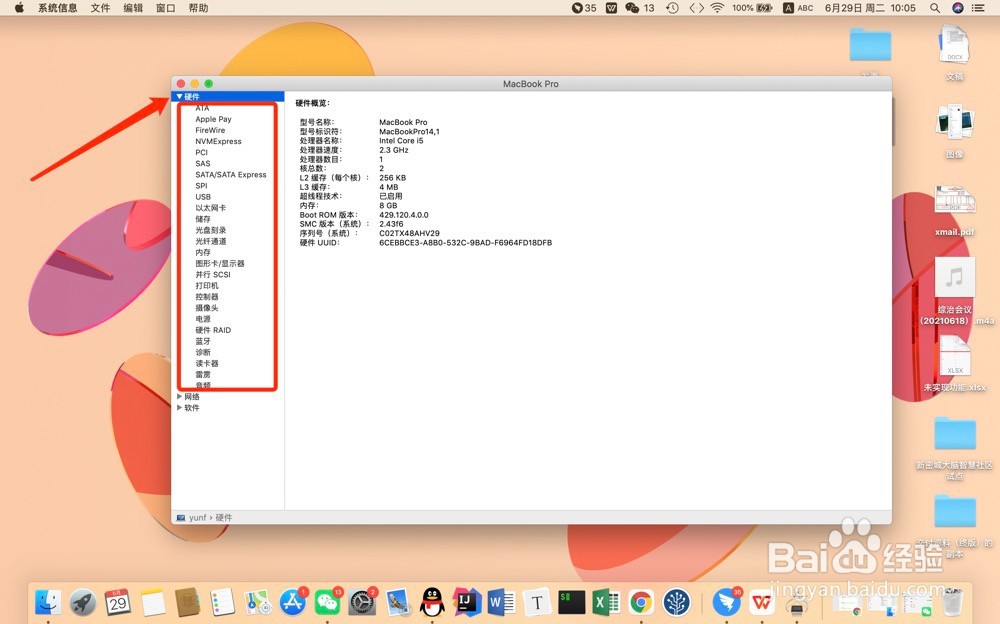Launch the App Store from the Dock
1000x624 pixels.
coord(292,603)
